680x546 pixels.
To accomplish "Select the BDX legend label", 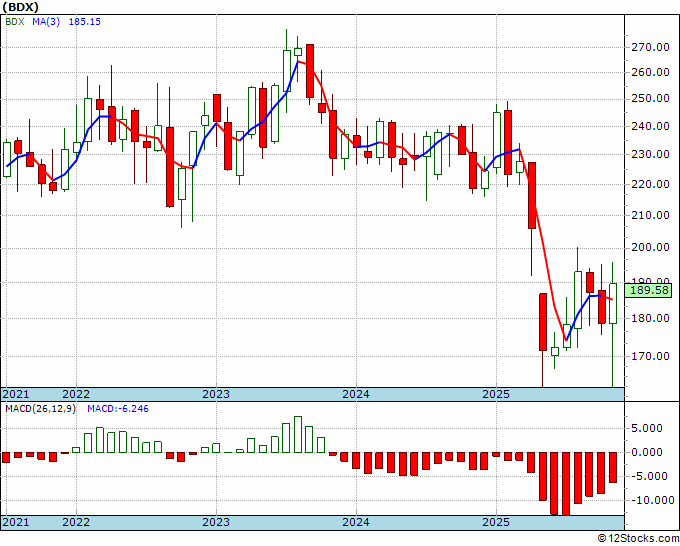I will point(15,22).
